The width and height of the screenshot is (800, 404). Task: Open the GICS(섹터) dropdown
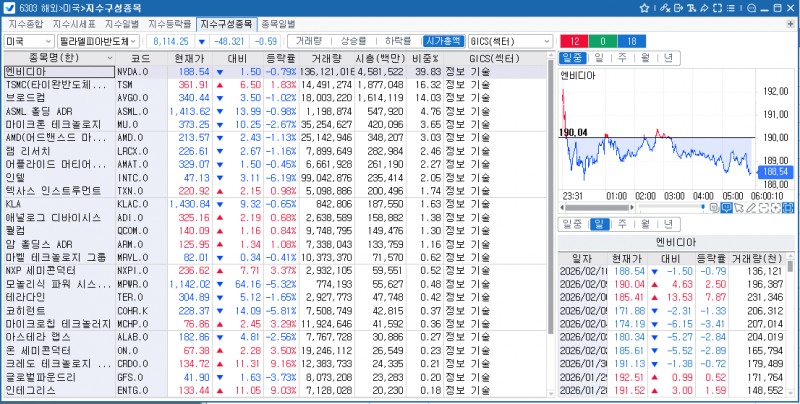coord(510,41)
